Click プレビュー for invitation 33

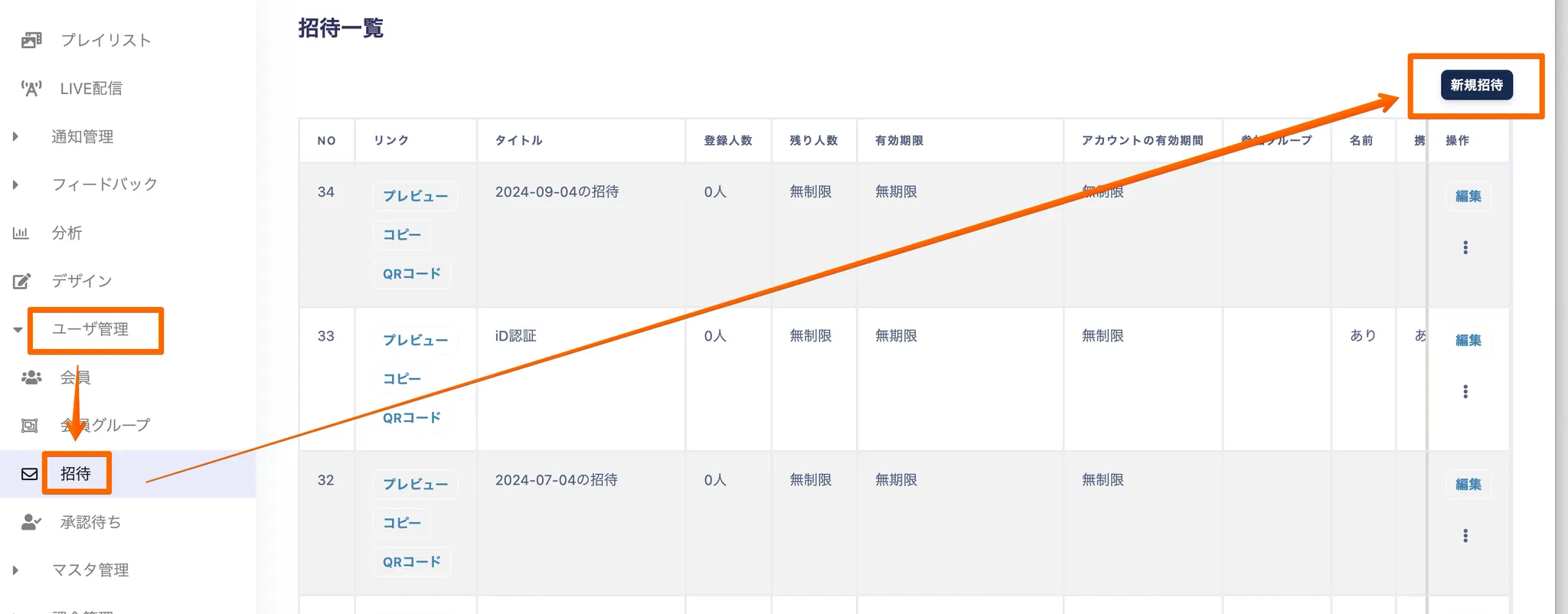click(416, 340)
